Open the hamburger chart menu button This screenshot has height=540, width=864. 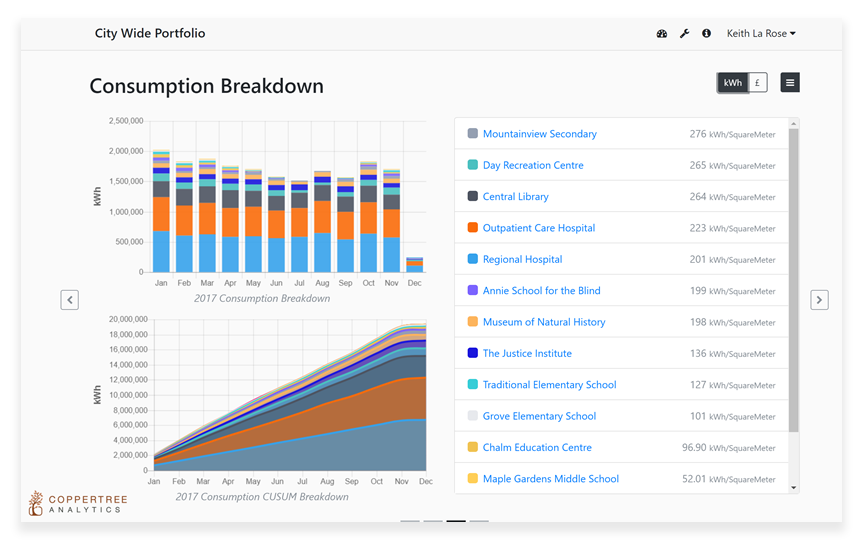(790, 83)
